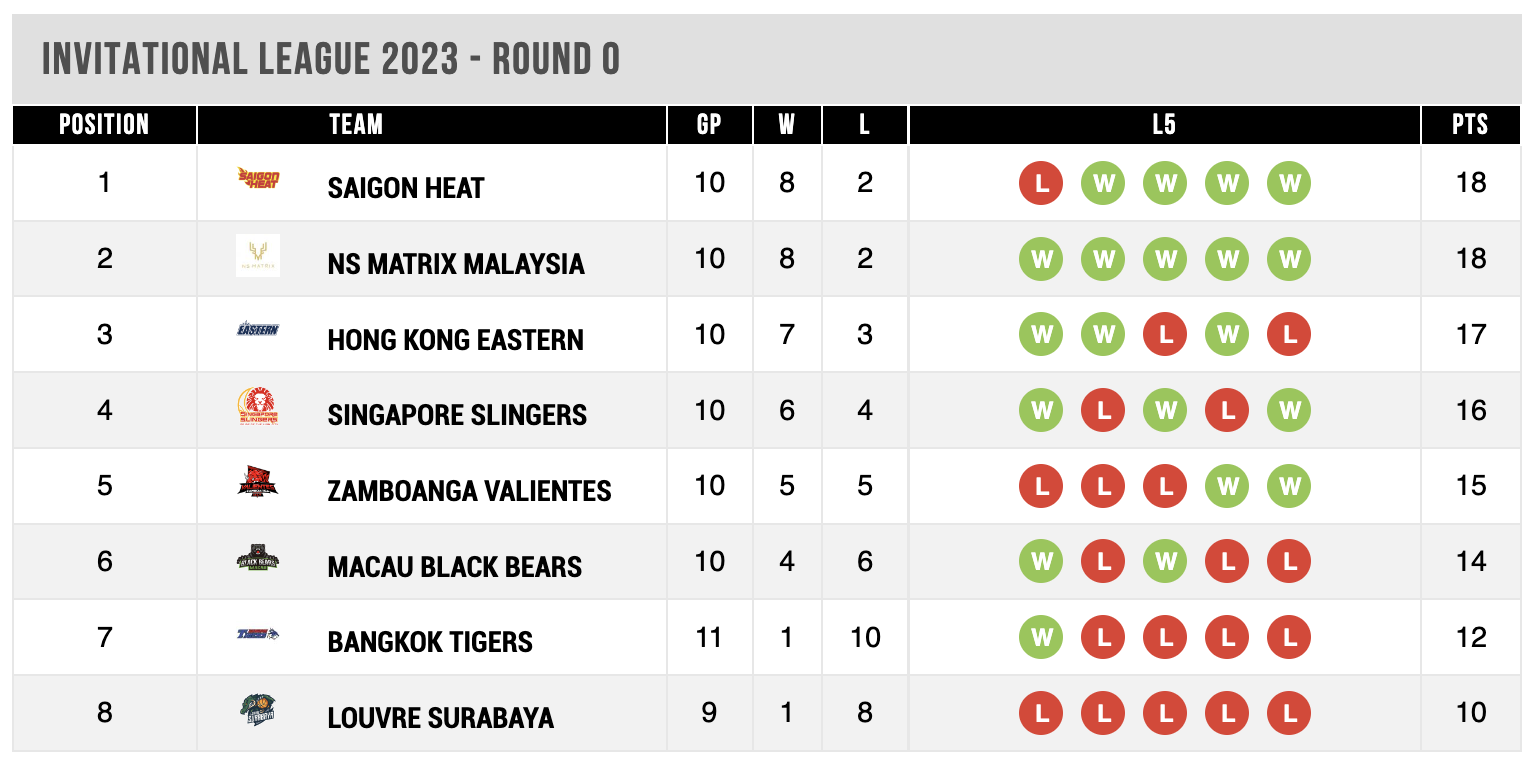Click Hong Kong Eastern's last L badge
The width and height of the screenshot is (1534, 766).
pos(1289,334)
